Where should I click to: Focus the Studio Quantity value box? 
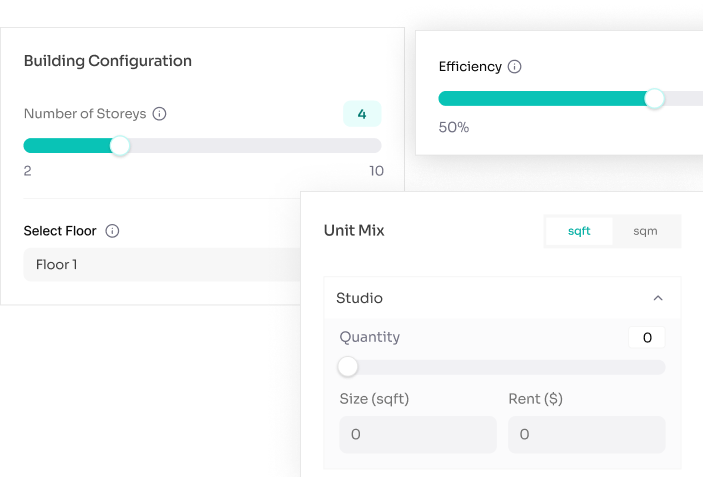[647, 338]
